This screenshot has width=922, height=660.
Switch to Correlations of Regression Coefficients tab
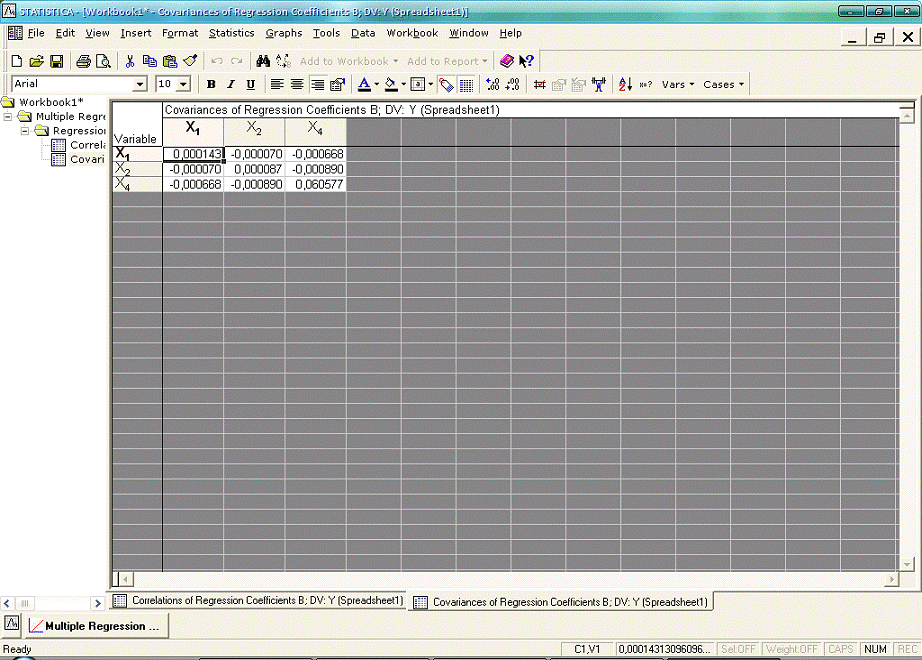258,601
